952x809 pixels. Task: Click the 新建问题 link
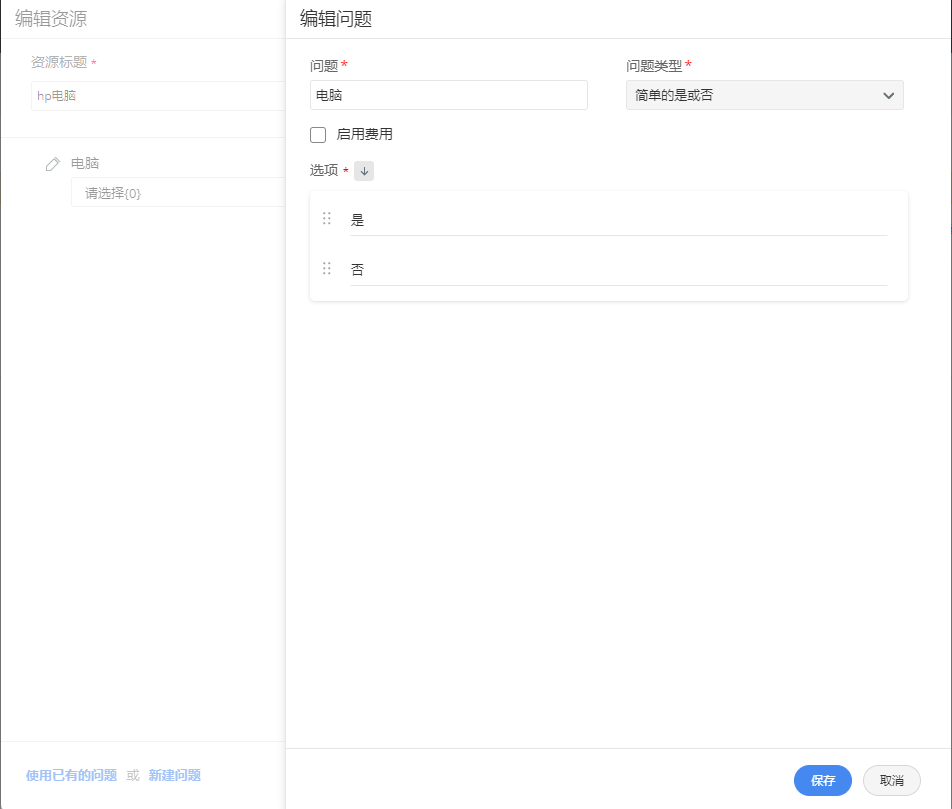[x=174, y=776]
